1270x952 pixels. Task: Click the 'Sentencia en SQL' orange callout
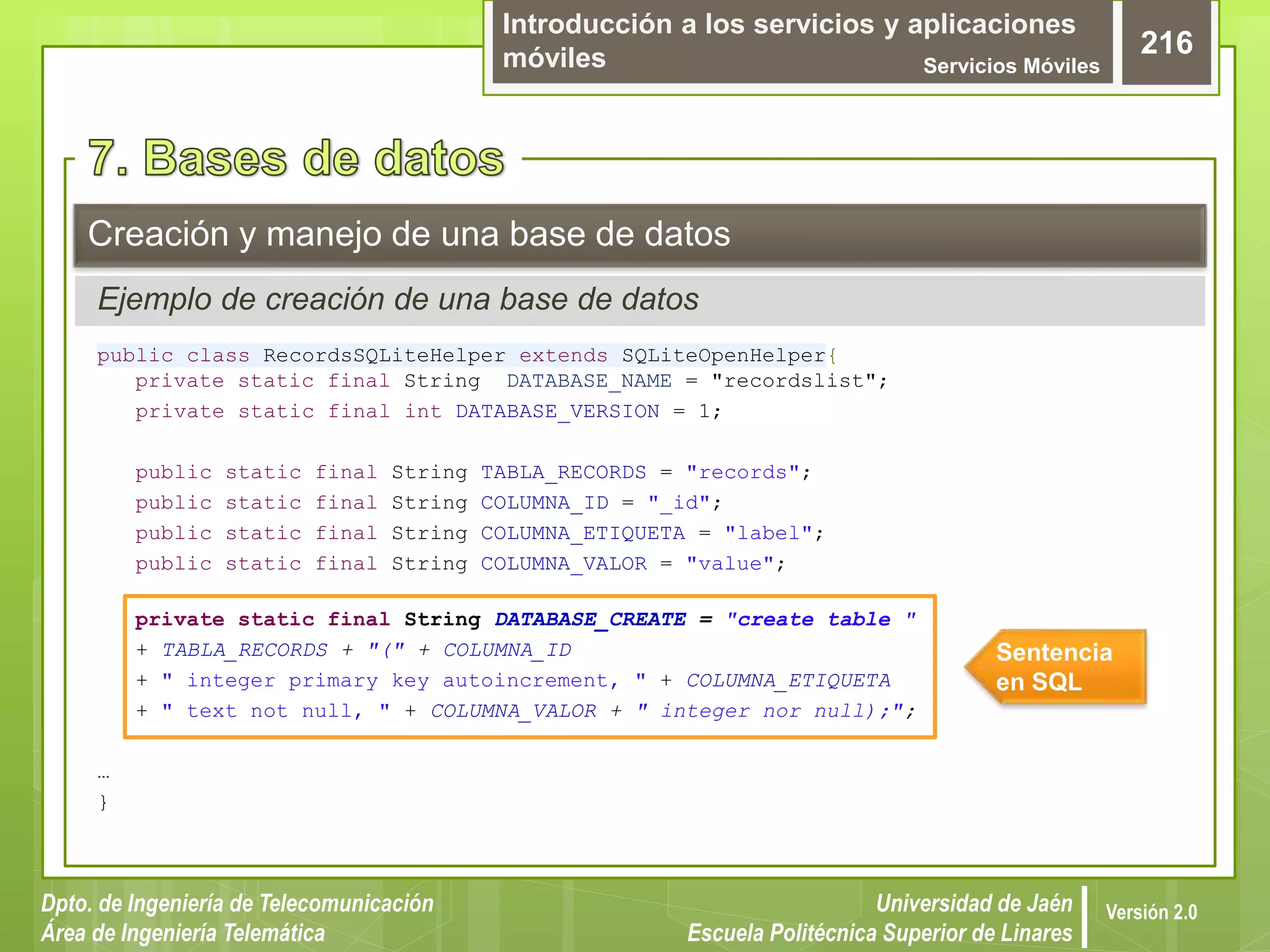click(x=1056, y=668)
